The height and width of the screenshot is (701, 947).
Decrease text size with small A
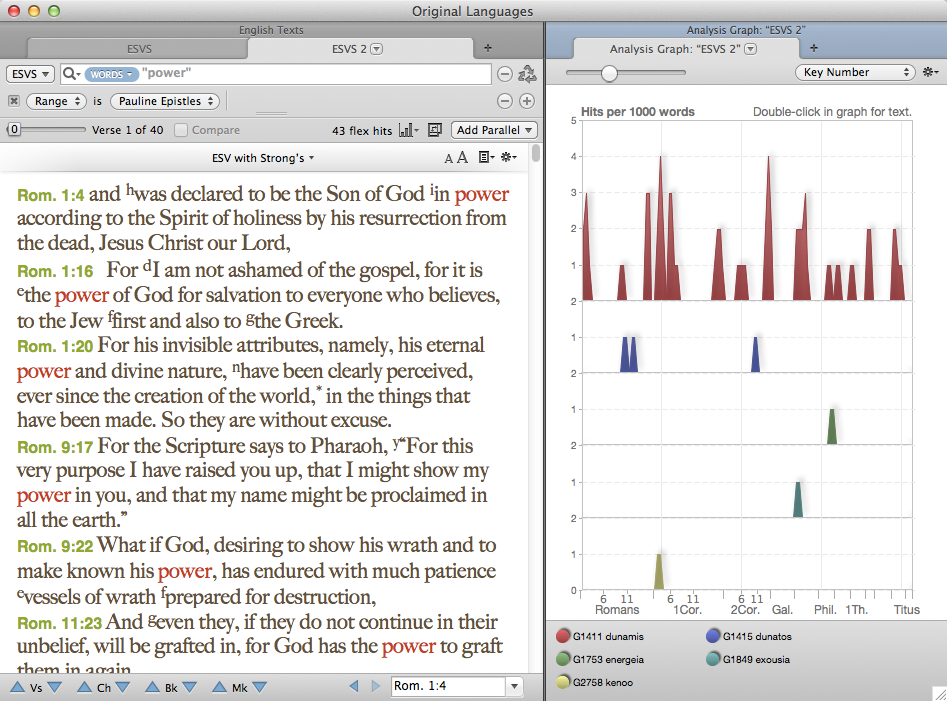(448, 159)
